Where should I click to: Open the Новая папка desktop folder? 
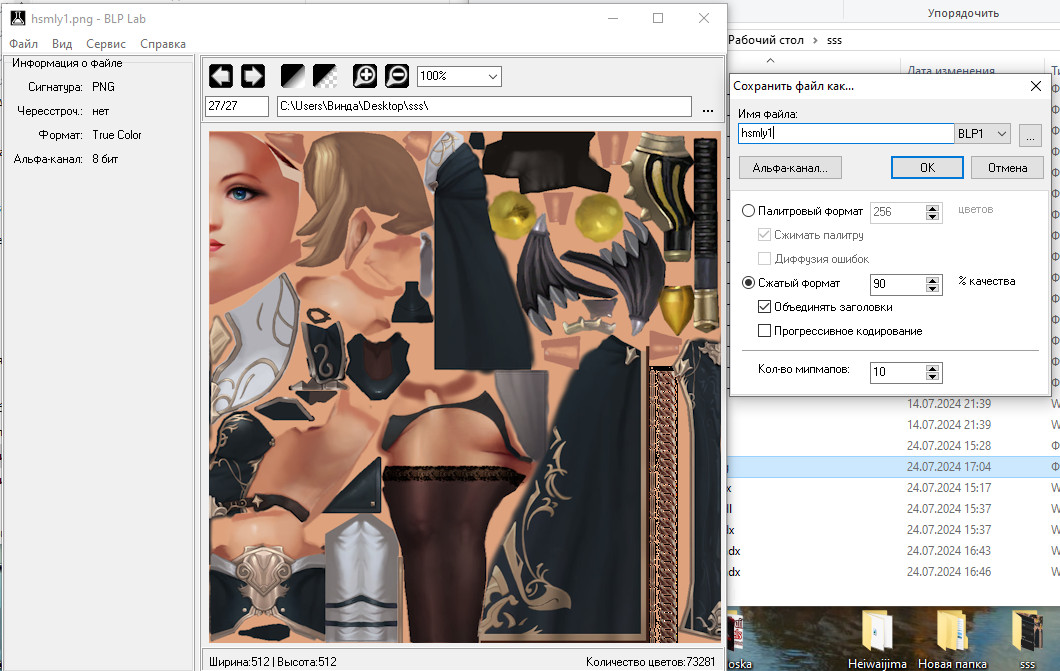[x=952, y=639]
